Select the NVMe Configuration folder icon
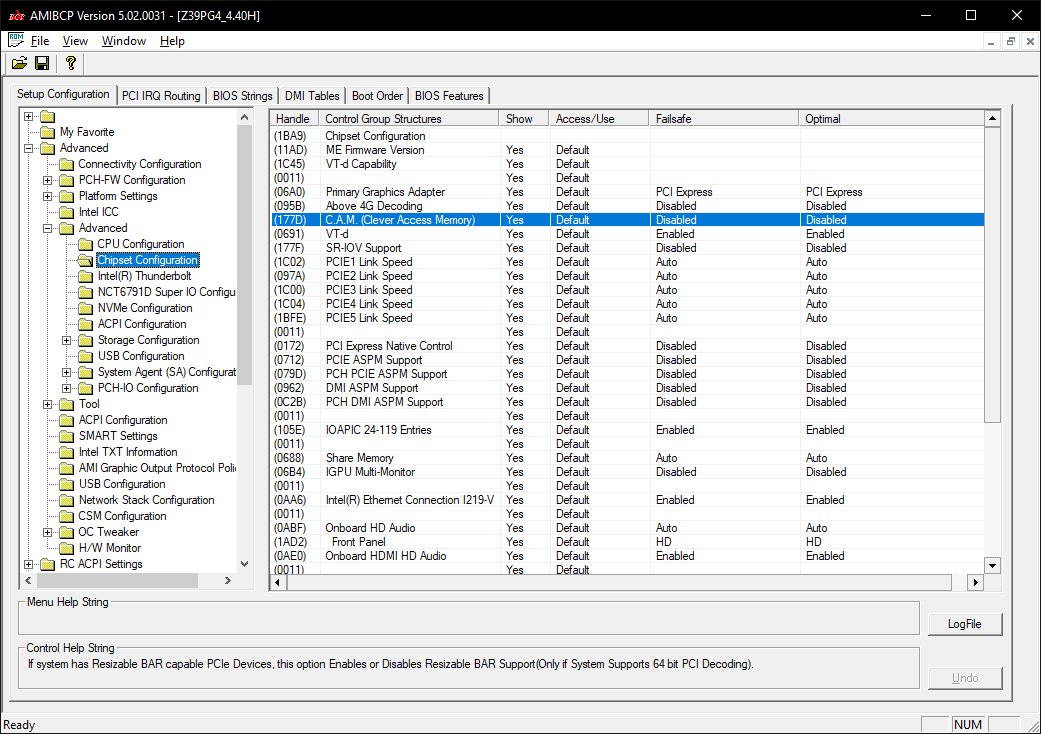 coord(85,308)
